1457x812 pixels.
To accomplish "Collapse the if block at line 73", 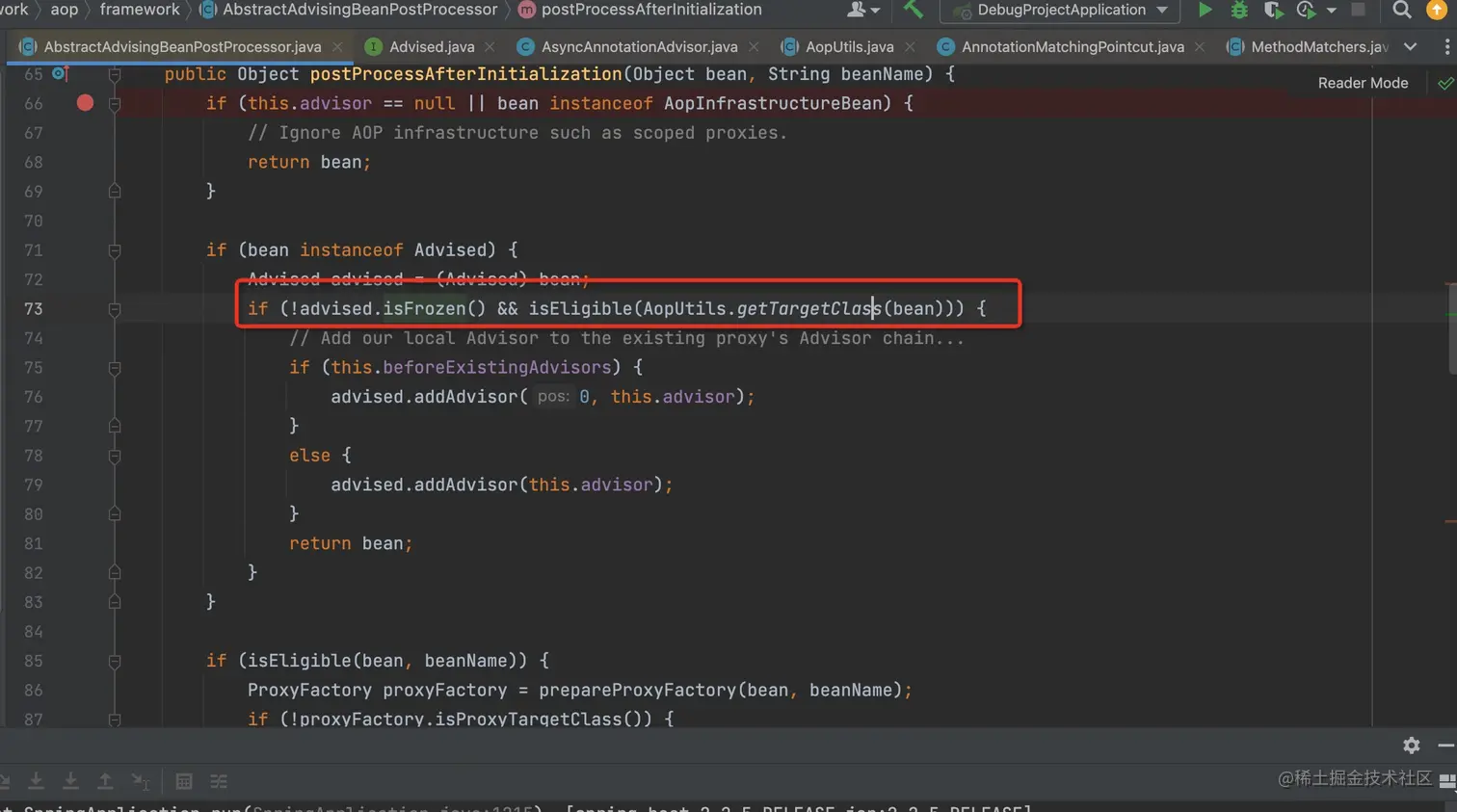I will coord(115,309).
